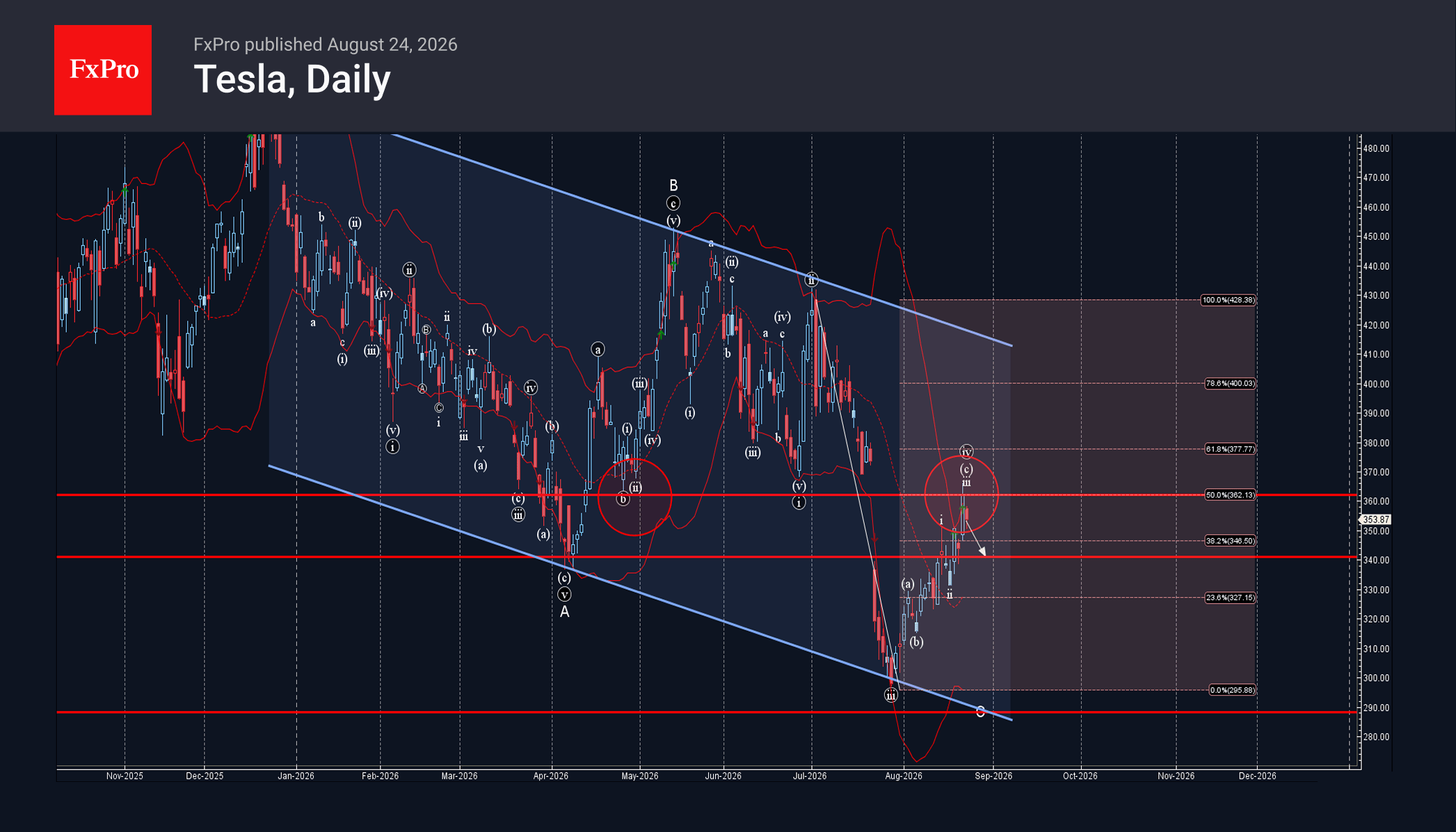The width and height of the screenshot is (1456, 832).
Task: Click the 320.00 price axis label
Action: pyautogui.click(x=1376, y=620)
